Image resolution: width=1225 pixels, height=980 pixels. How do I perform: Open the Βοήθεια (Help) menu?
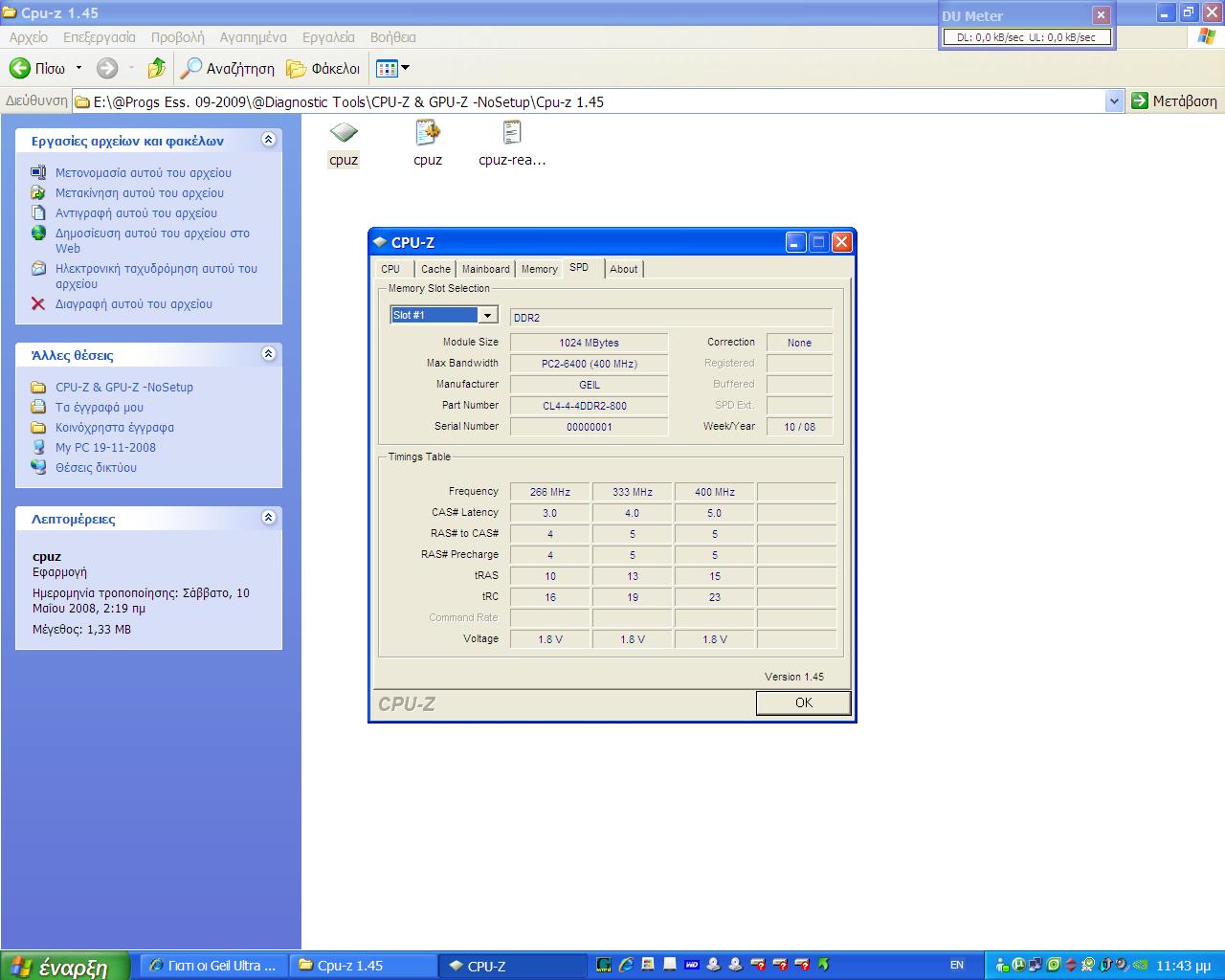tap(392, 37)
